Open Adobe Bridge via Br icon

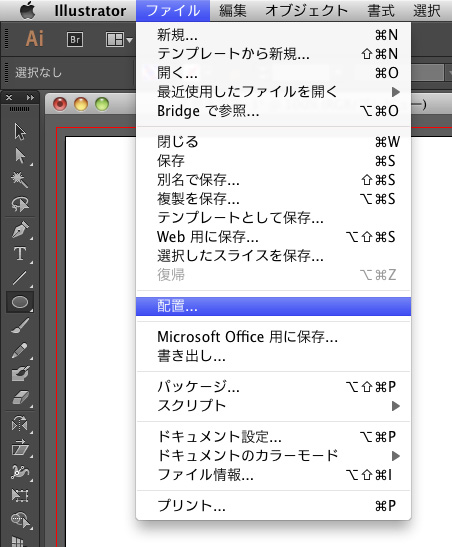75,39
